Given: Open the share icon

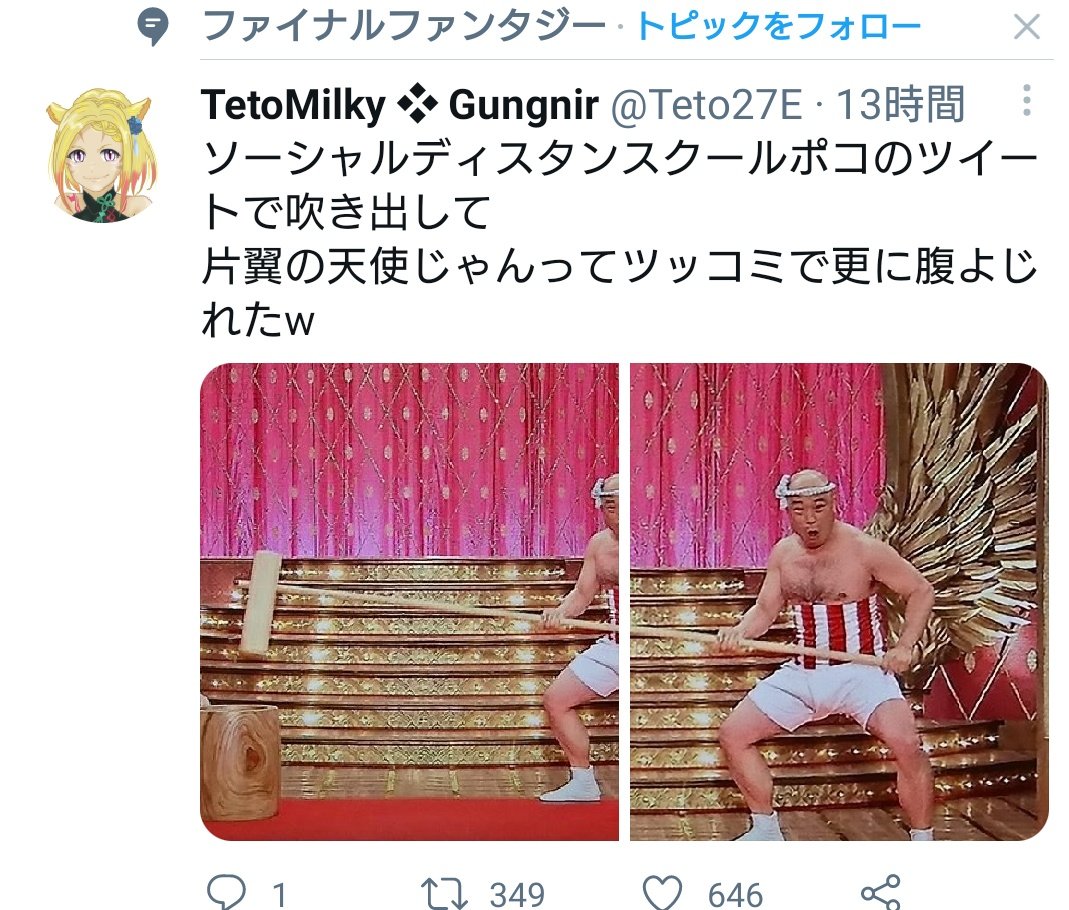Looking at the screenshot, I should [x=881, y=892].
